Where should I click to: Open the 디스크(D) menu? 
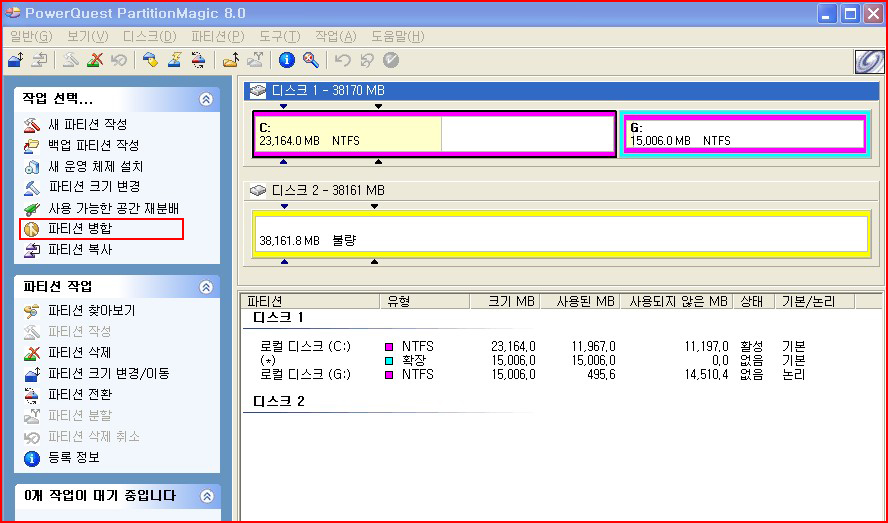(150, 36)
